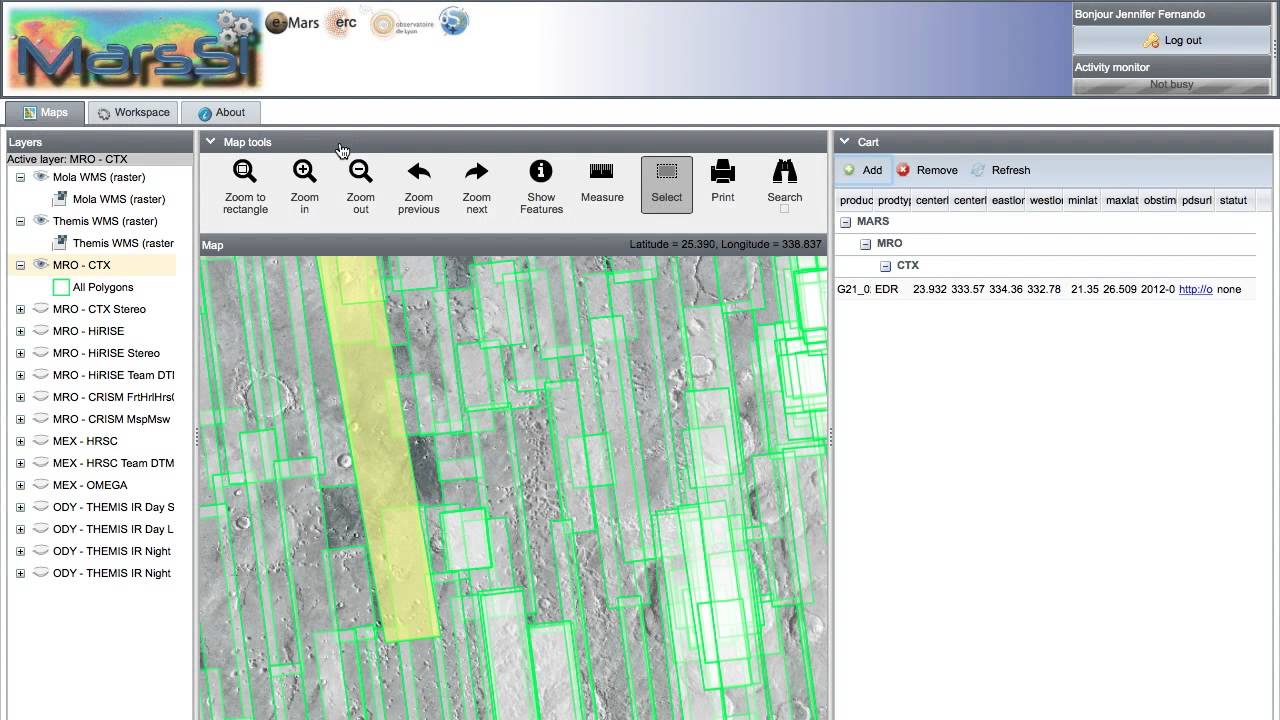Collapse the MRO group in cart
Screen dimensions: 1280x720
865,244
